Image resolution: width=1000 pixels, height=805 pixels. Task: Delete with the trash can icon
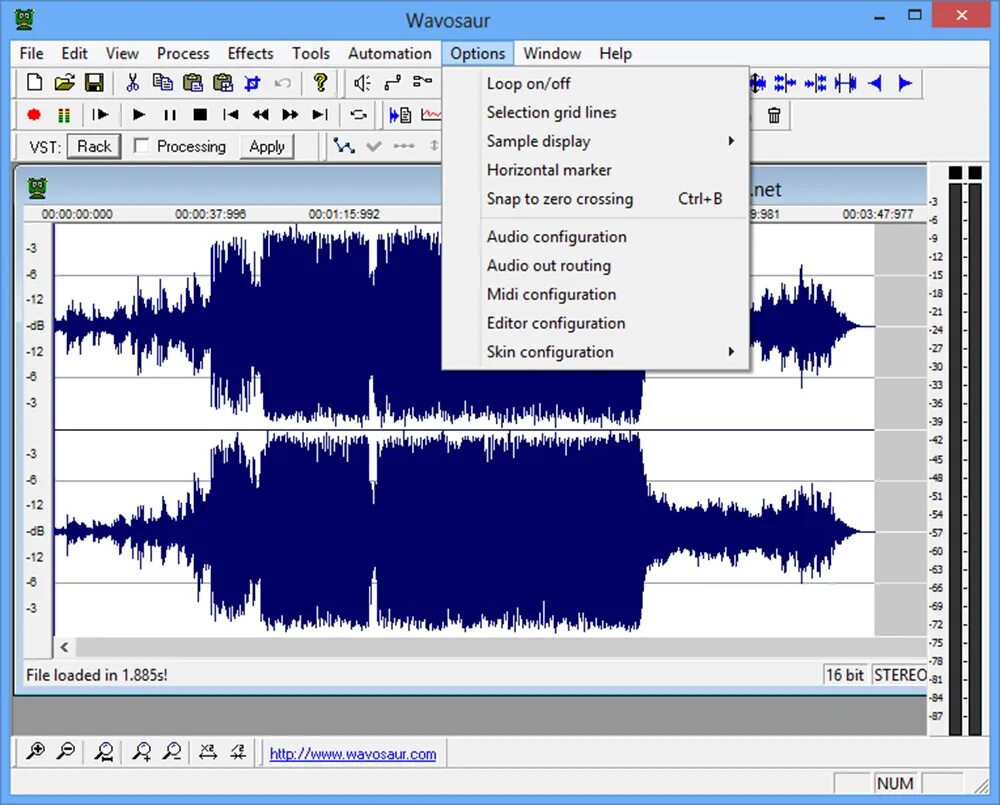[774, 115]
